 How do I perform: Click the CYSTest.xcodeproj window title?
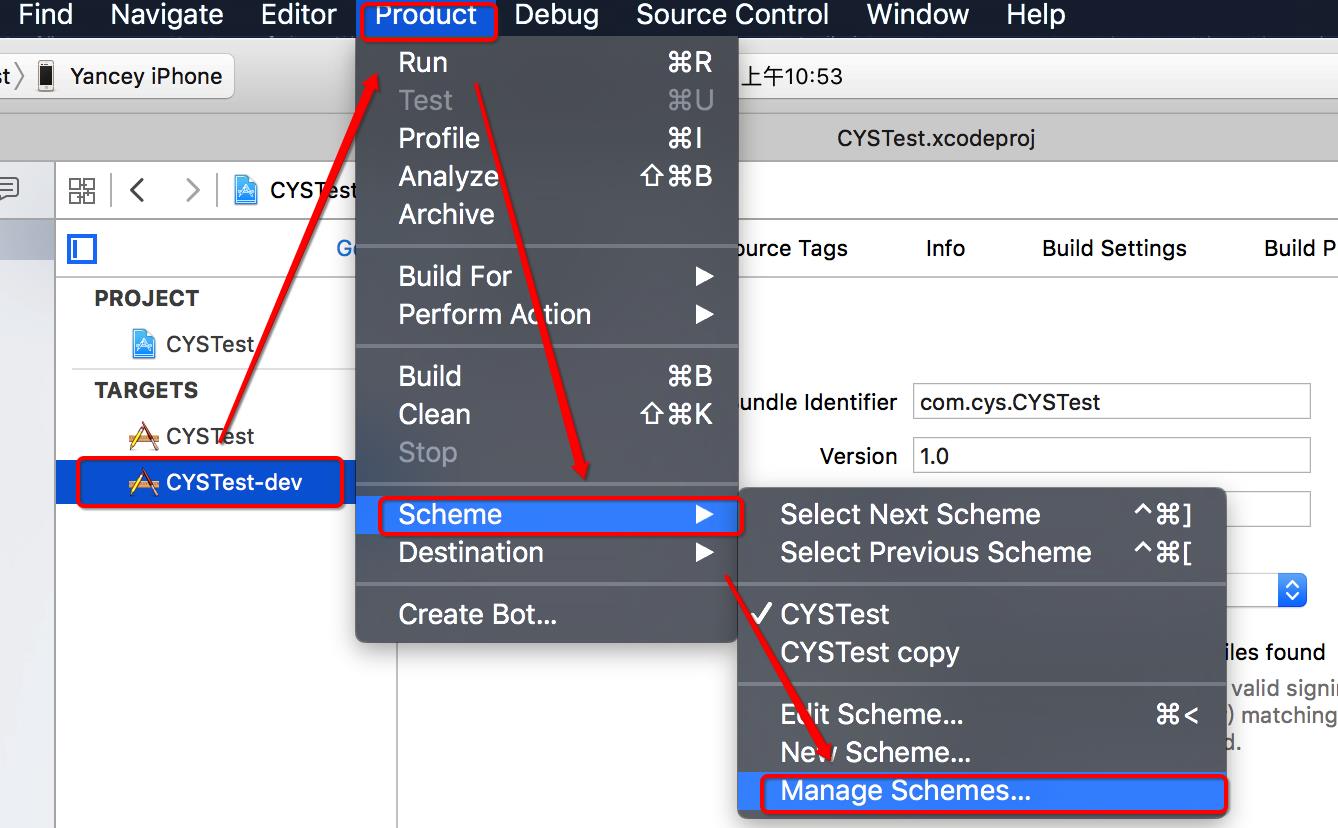coord(936,138)
